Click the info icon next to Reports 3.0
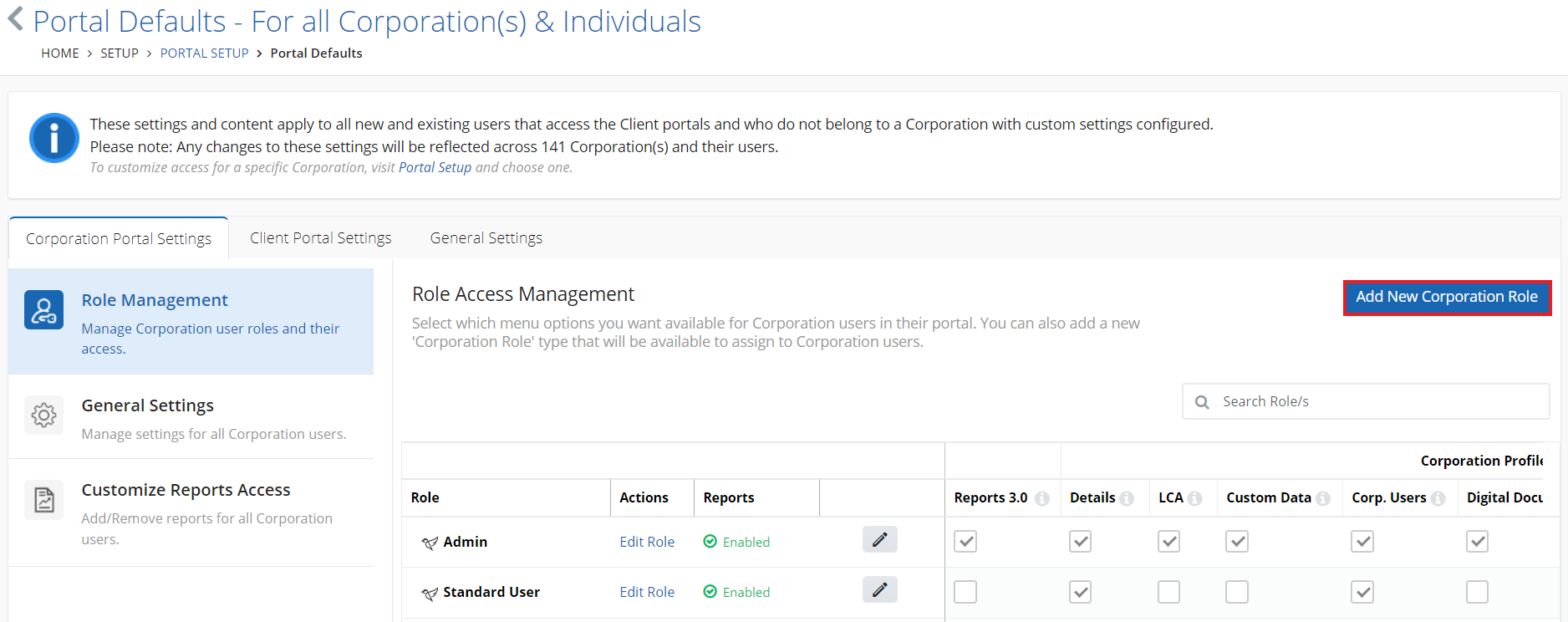1568x622 pixels. pyautogui.click(x=1042, y=498)
